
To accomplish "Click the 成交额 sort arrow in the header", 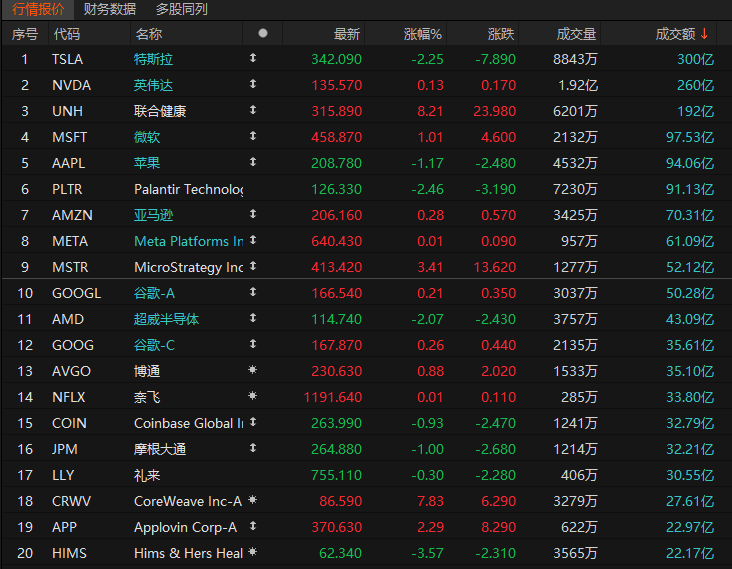I will [704, 33].
